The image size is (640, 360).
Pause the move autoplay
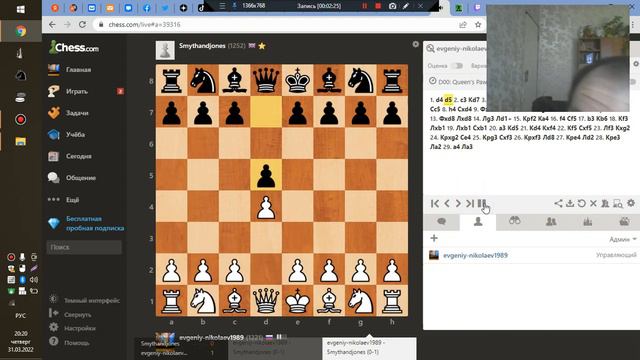click(482, 203)
